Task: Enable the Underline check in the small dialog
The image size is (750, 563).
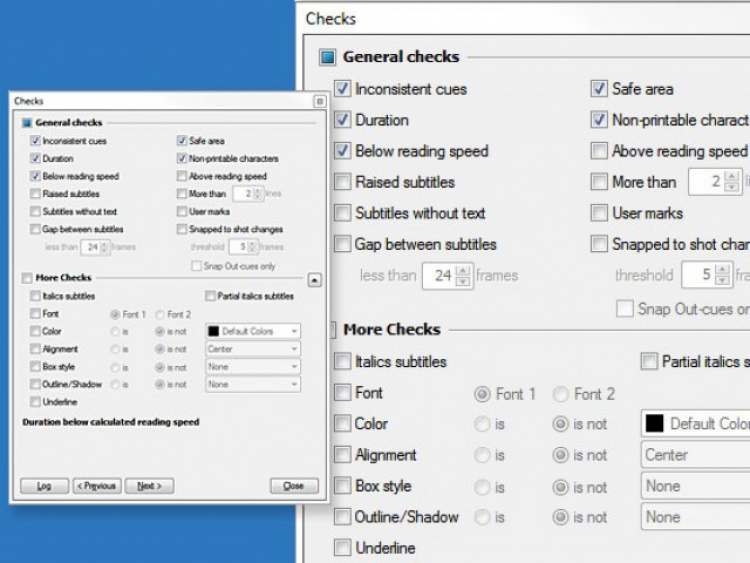Action: pyautogui.click(x=35, y=402)
